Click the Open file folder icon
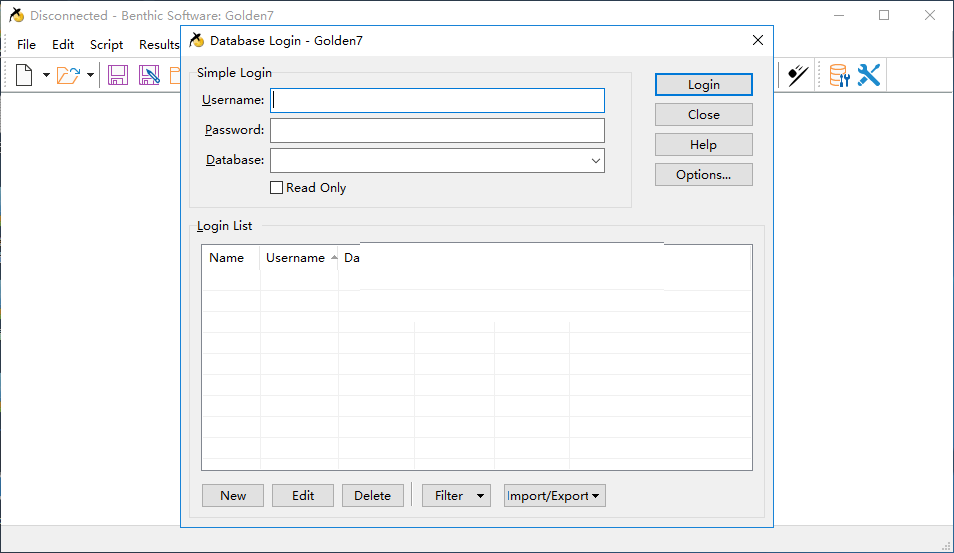This screenshot has width=954, height=553. [x=67, y=75]
